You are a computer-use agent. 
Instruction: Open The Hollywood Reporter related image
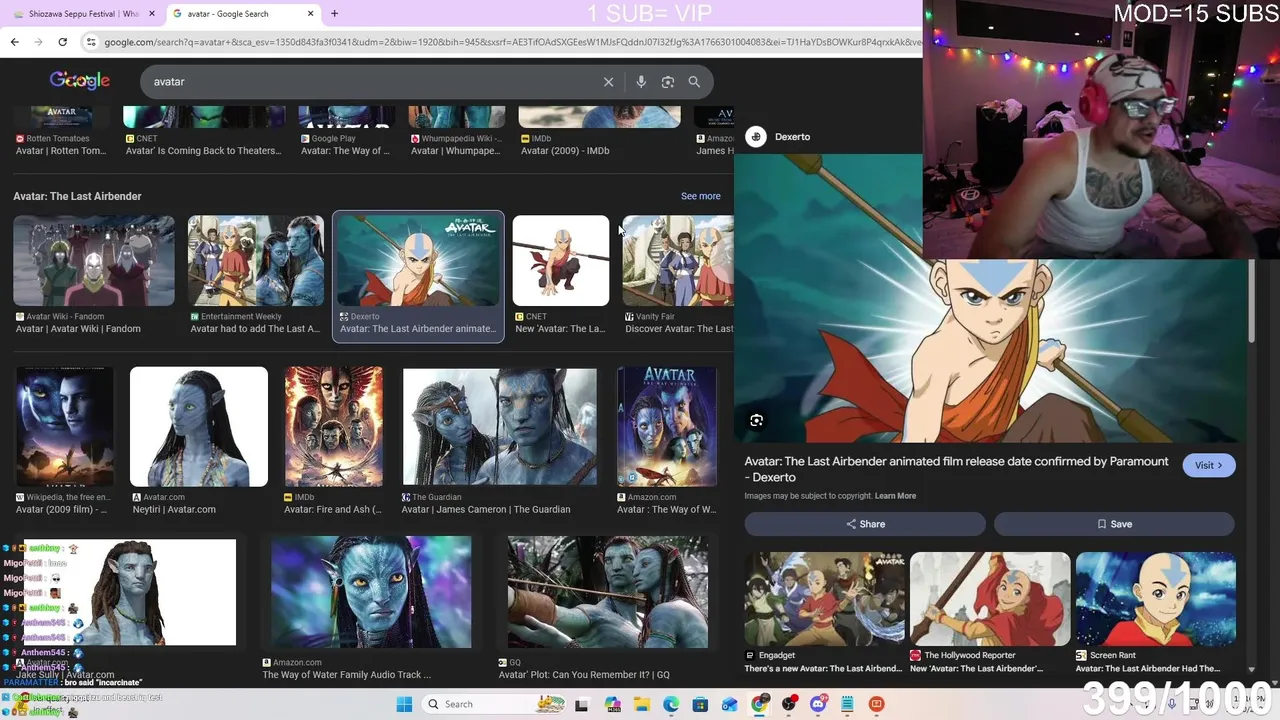[x=990, y=598]
